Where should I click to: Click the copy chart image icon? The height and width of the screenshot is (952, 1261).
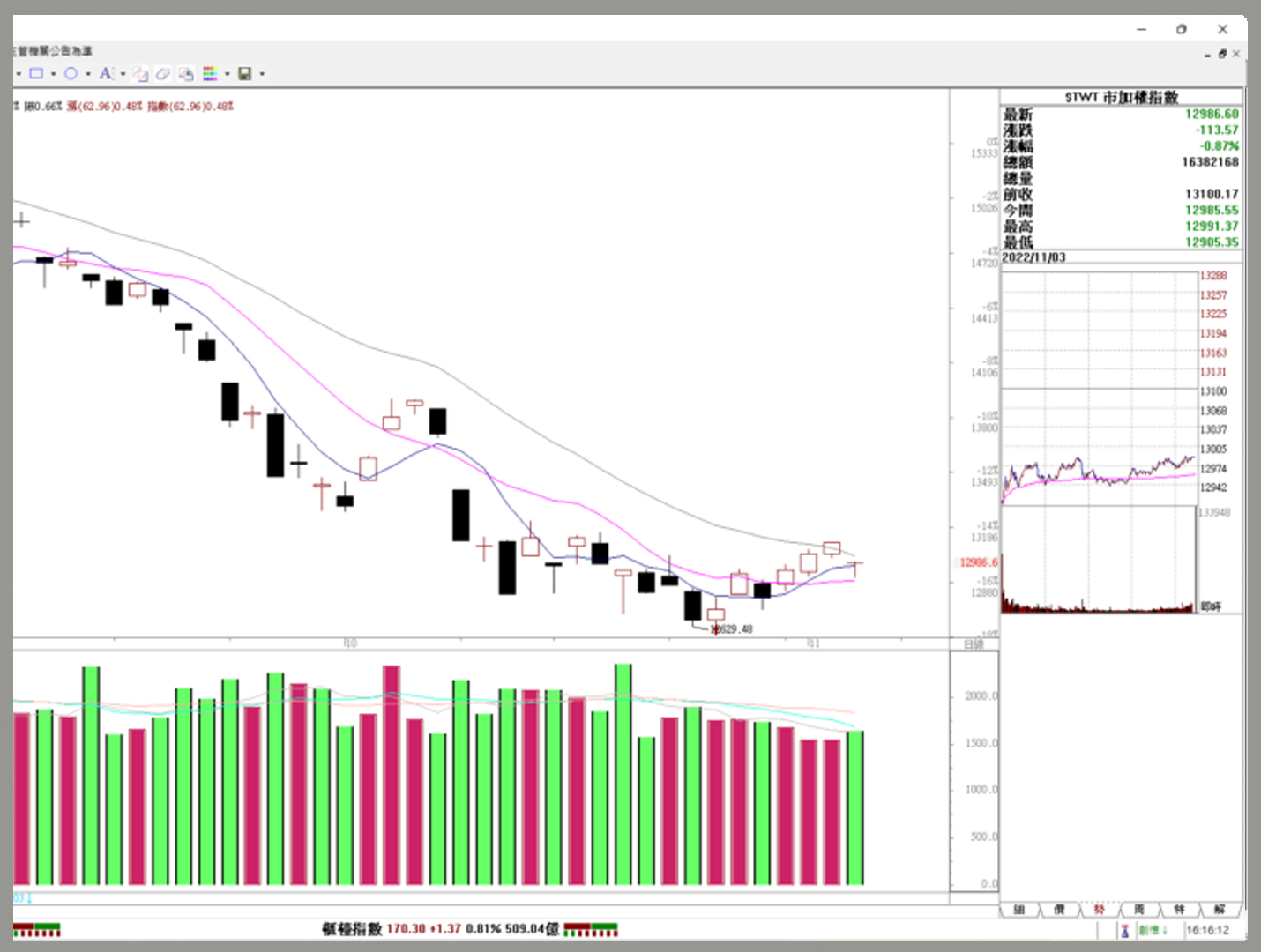[186, 74]
